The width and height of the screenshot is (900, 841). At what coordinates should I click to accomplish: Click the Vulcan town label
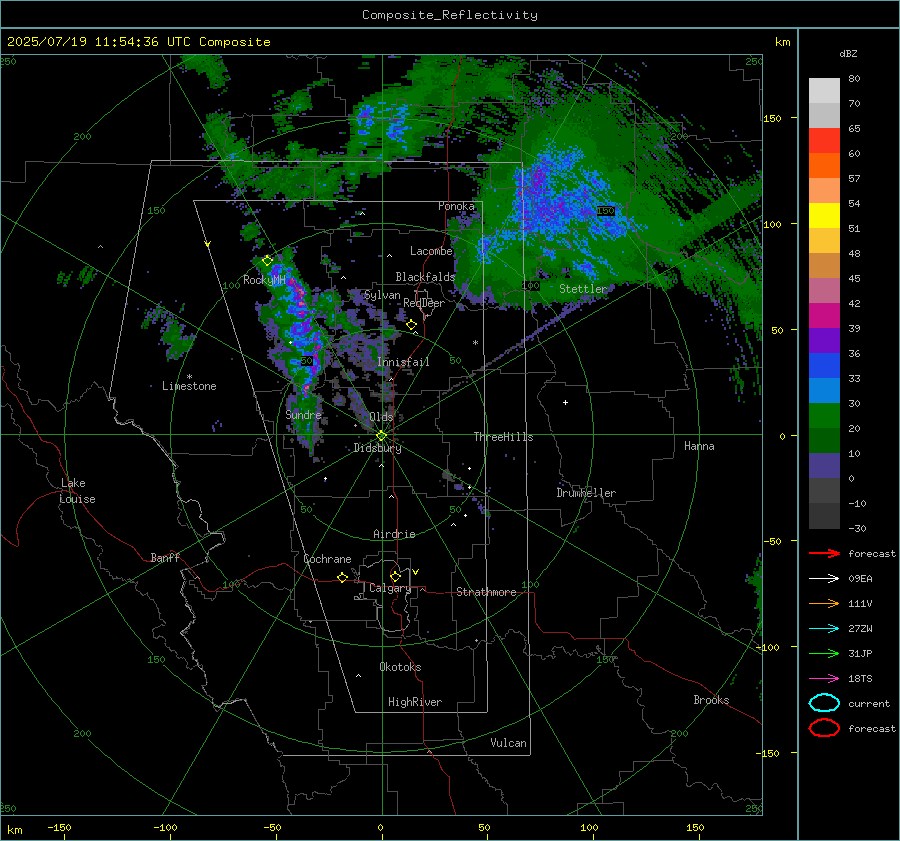(x=508, y=743)
